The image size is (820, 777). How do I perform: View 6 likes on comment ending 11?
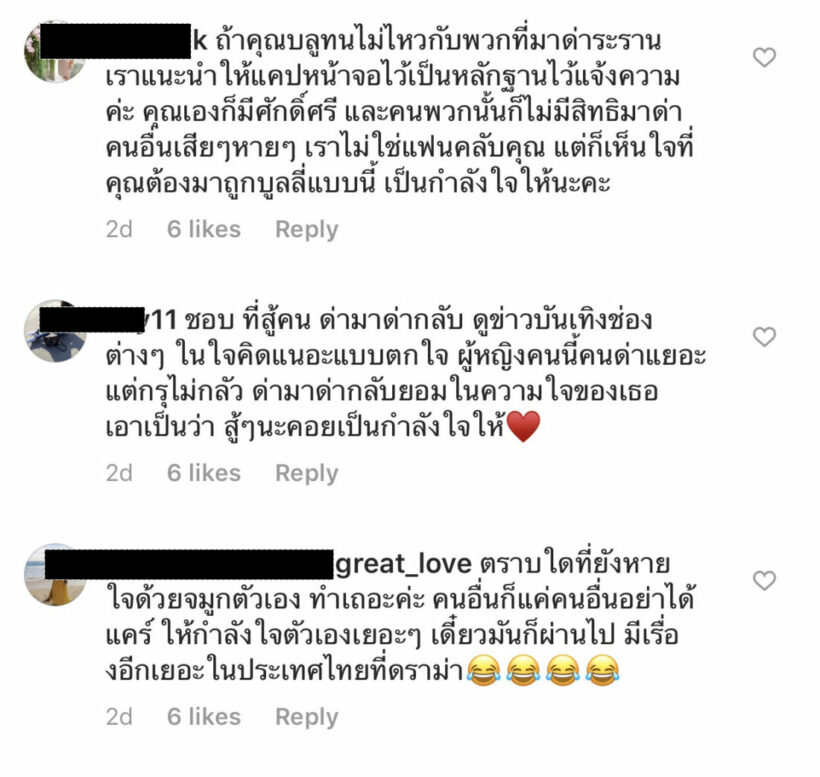click(x=204, y=473)
